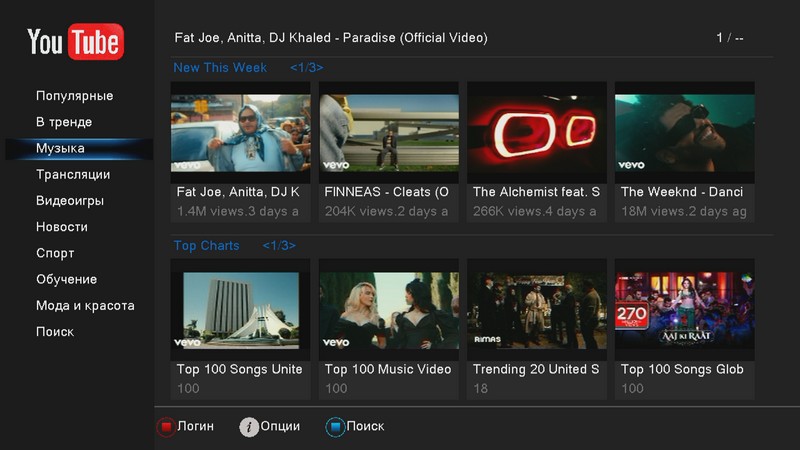
Task: Open The Alchemist feat. video thumbnail
Action: coord(537,133)
